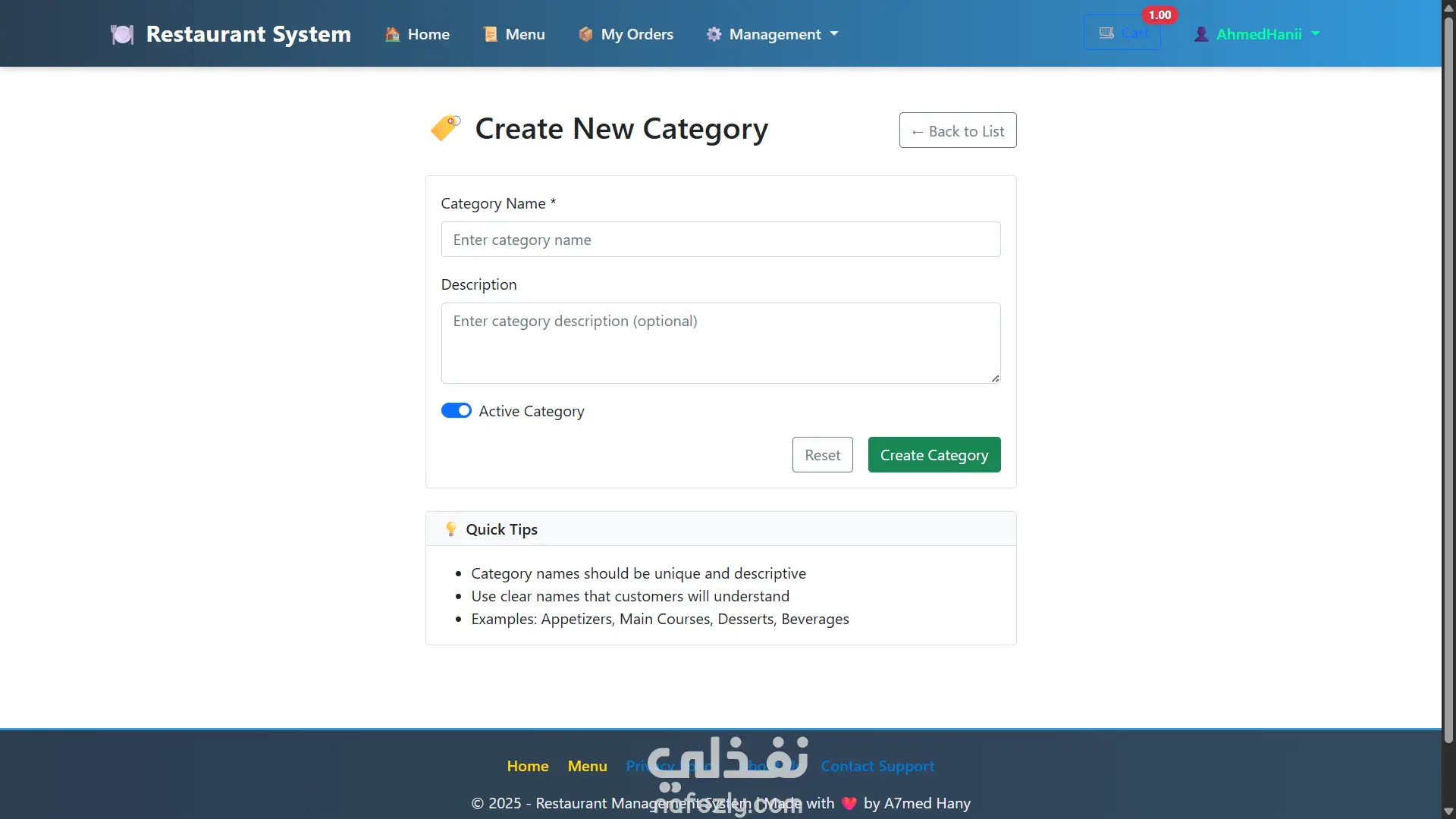Focus the category Description text area

(x=720, y=343)
